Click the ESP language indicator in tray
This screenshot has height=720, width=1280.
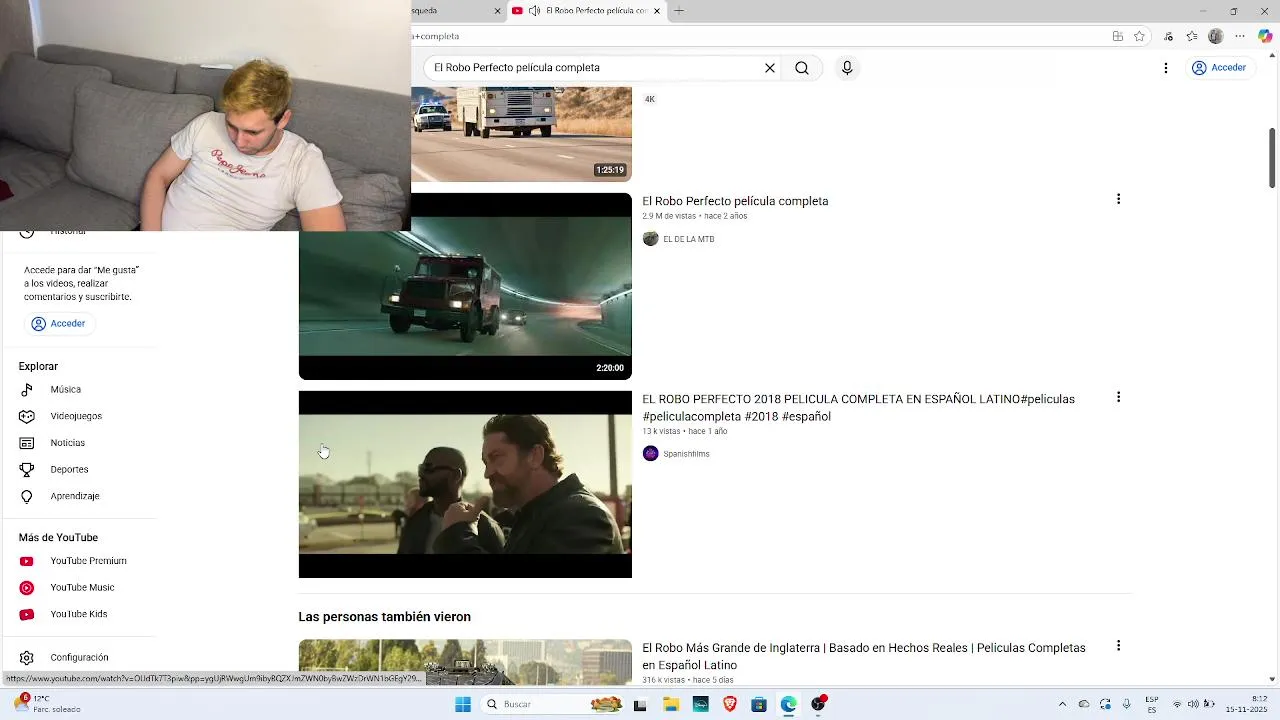1152,704
